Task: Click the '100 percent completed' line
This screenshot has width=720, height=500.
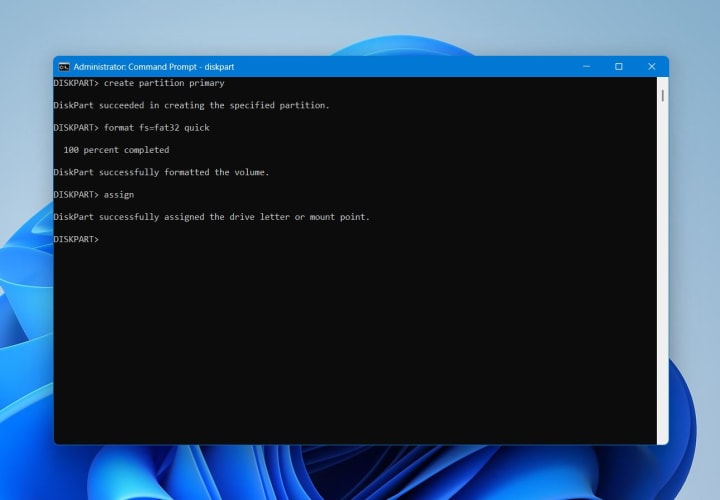Action: click(x=116, y=150)
